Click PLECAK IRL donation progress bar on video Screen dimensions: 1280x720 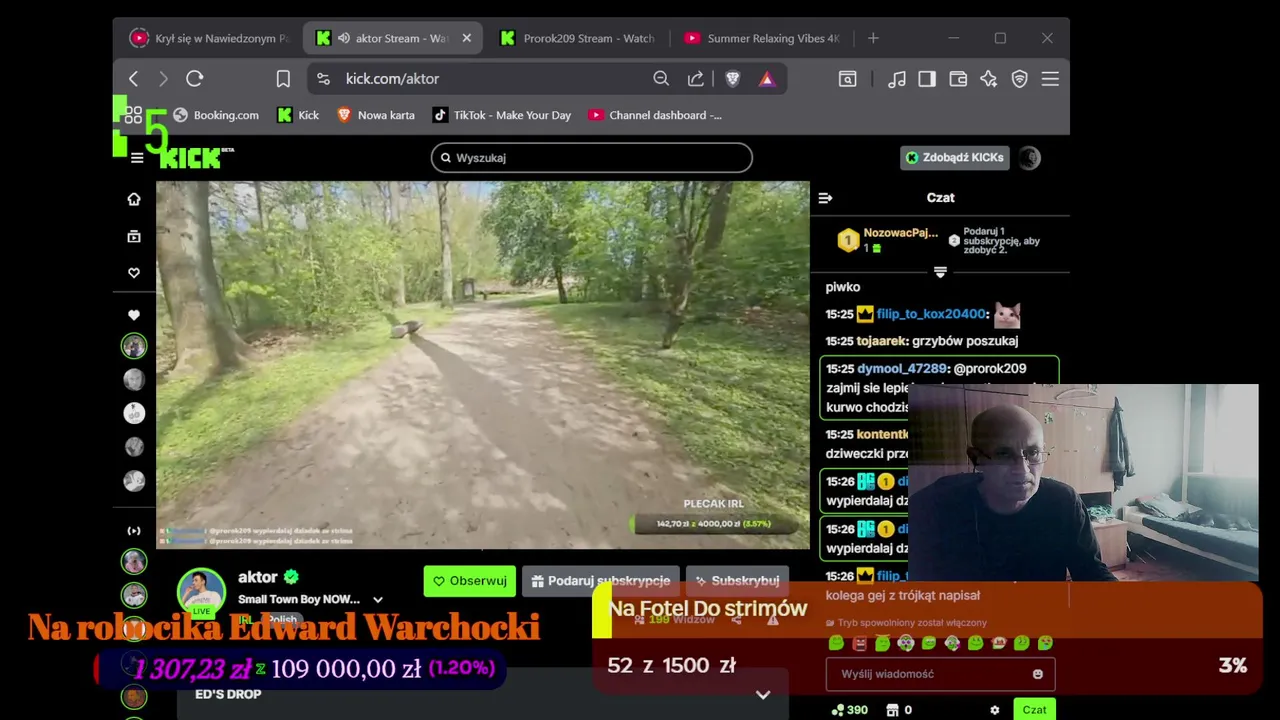(713, 524)
